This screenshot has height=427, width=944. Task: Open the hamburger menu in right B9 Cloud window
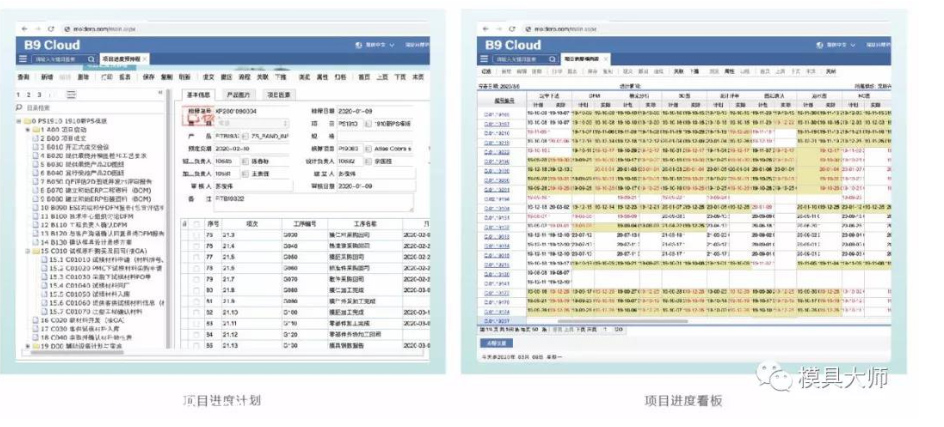click(x=483, y=60)
